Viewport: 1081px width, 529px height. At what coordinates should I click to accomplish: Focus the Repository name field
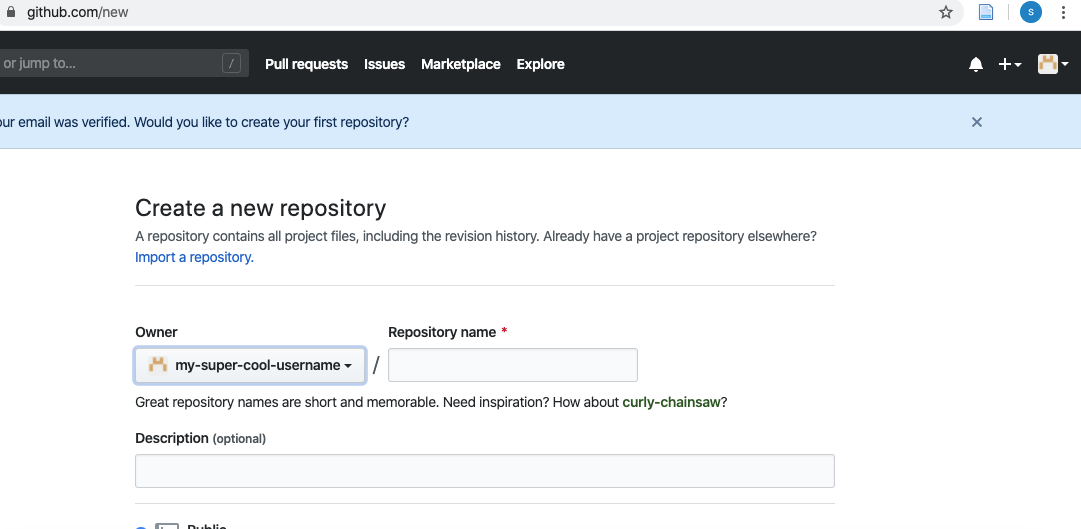[512, 365]
